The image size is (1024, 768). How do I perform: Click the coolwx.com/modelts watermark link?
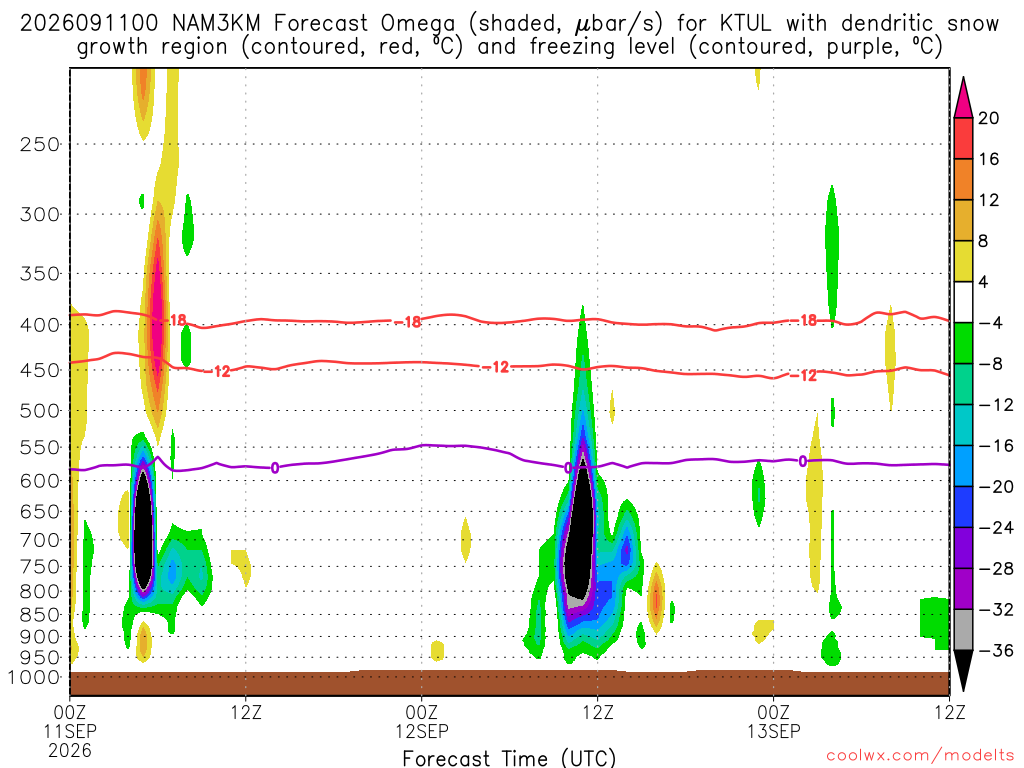click(x=920, y=756)
